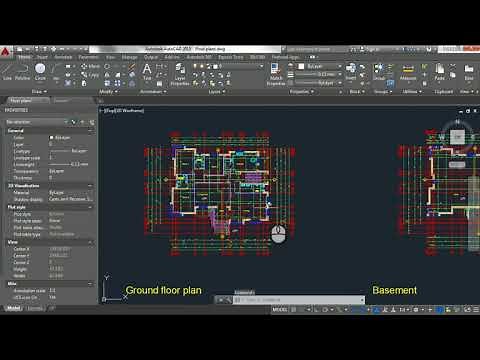Screen dimensions: 480x360
Task: Click the Utilities panel title
Action: [412, 91]
